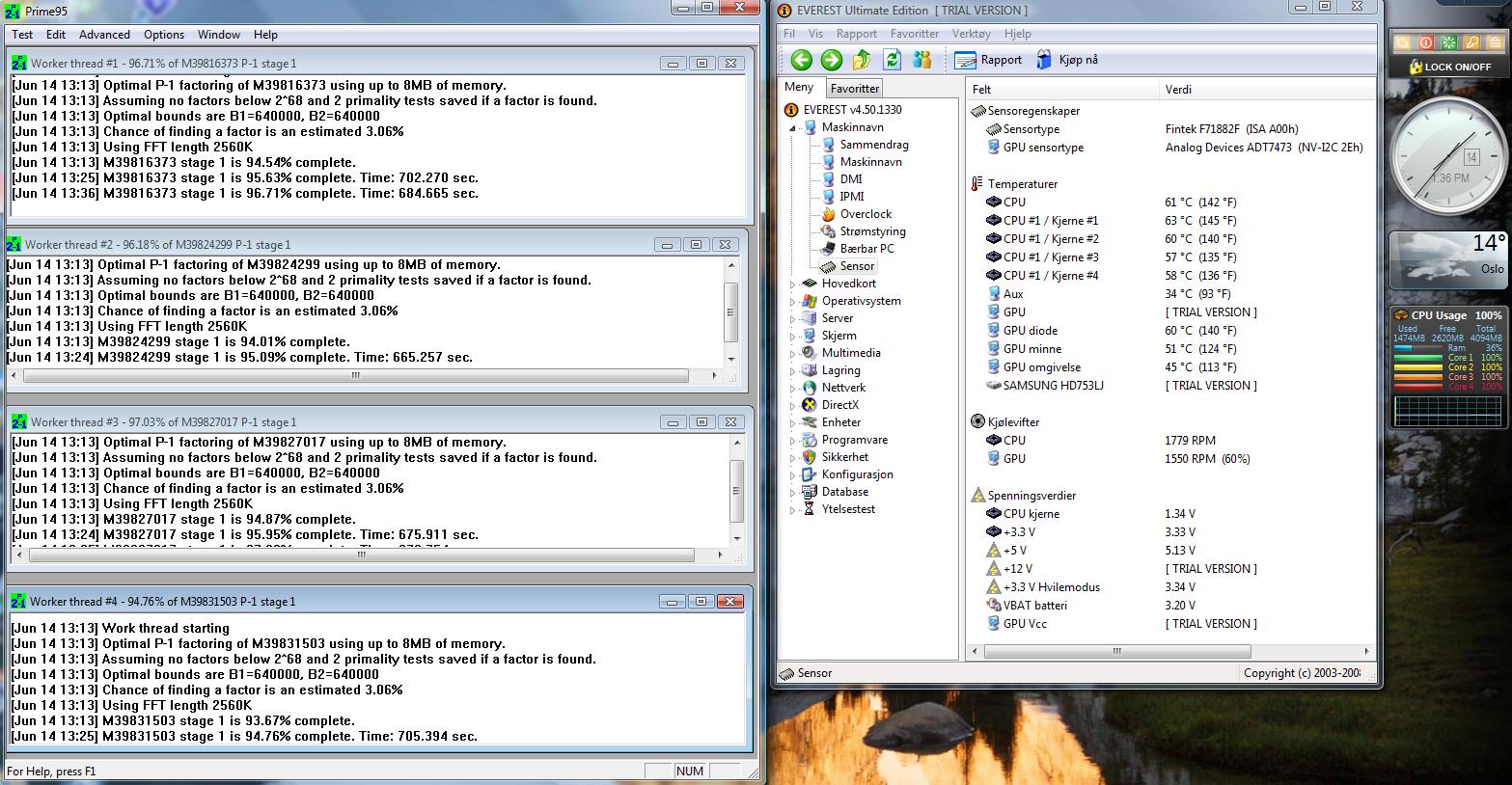
Task: Click the Rapport report icon in toolbar
Action: point(965,60)
